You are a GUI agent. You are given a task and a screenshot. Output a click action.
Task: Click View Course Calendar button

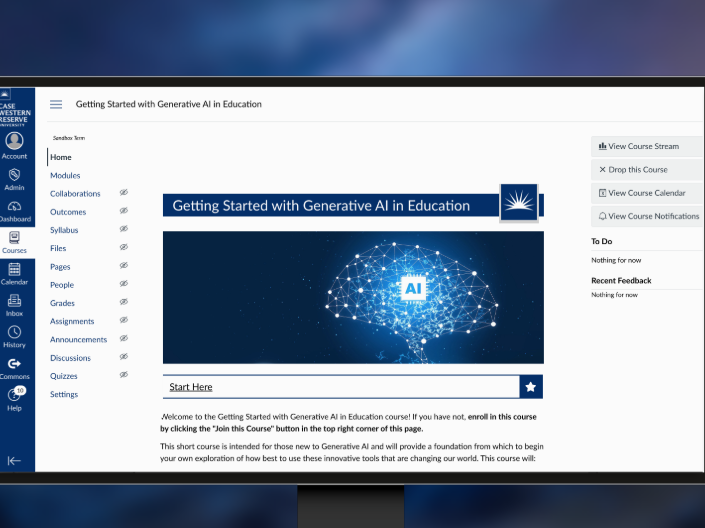click(x=647, y=193)
